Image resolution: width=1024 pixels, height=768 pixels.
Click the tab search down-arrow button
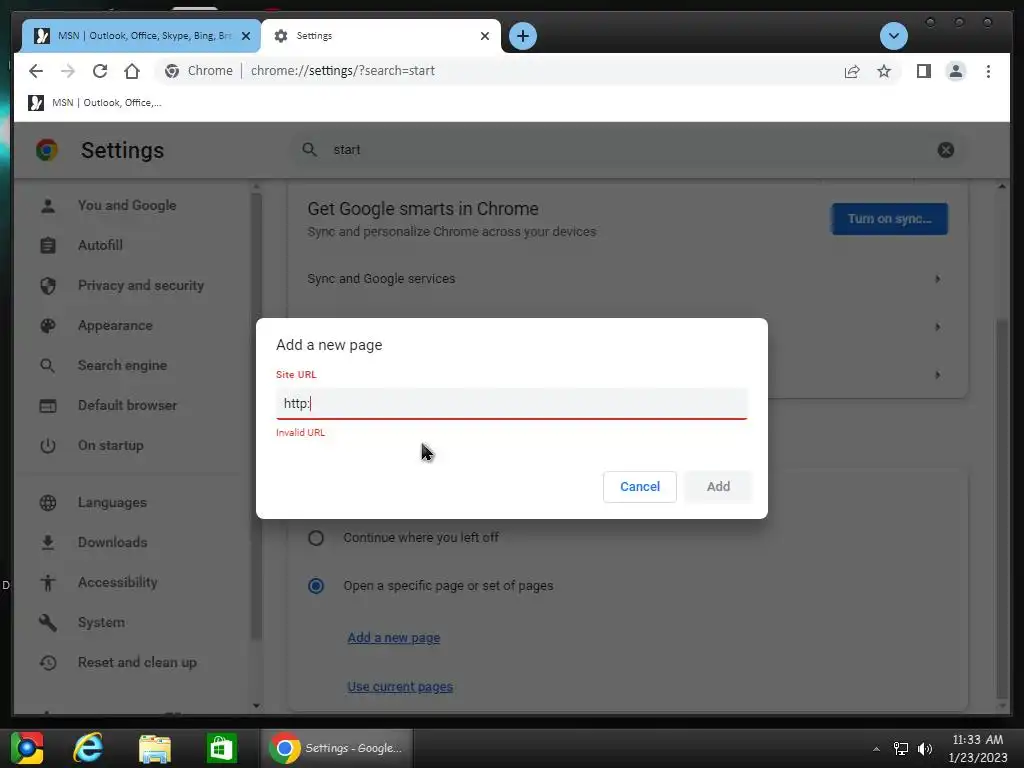click(893, 36)
